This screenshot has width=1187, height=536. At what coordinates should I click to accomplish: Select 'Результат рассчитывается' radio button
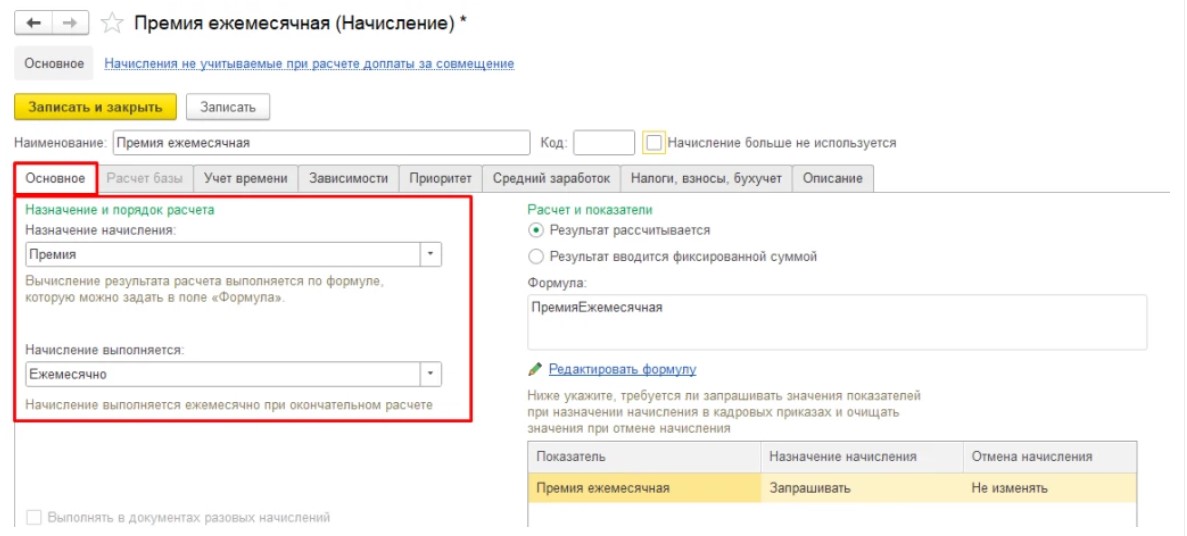pyautogui.click(x=536, y=229)
